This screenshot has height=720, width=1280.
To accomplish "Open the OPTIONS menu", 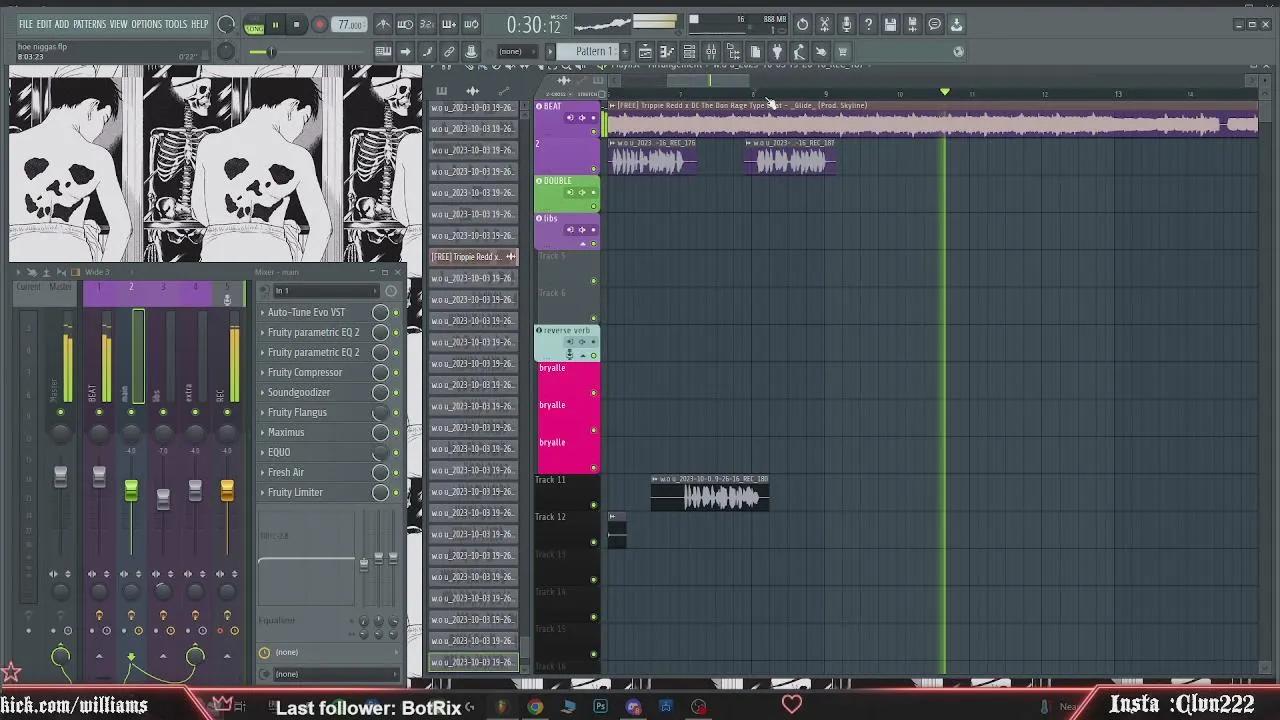I will (x=146, y=24).
